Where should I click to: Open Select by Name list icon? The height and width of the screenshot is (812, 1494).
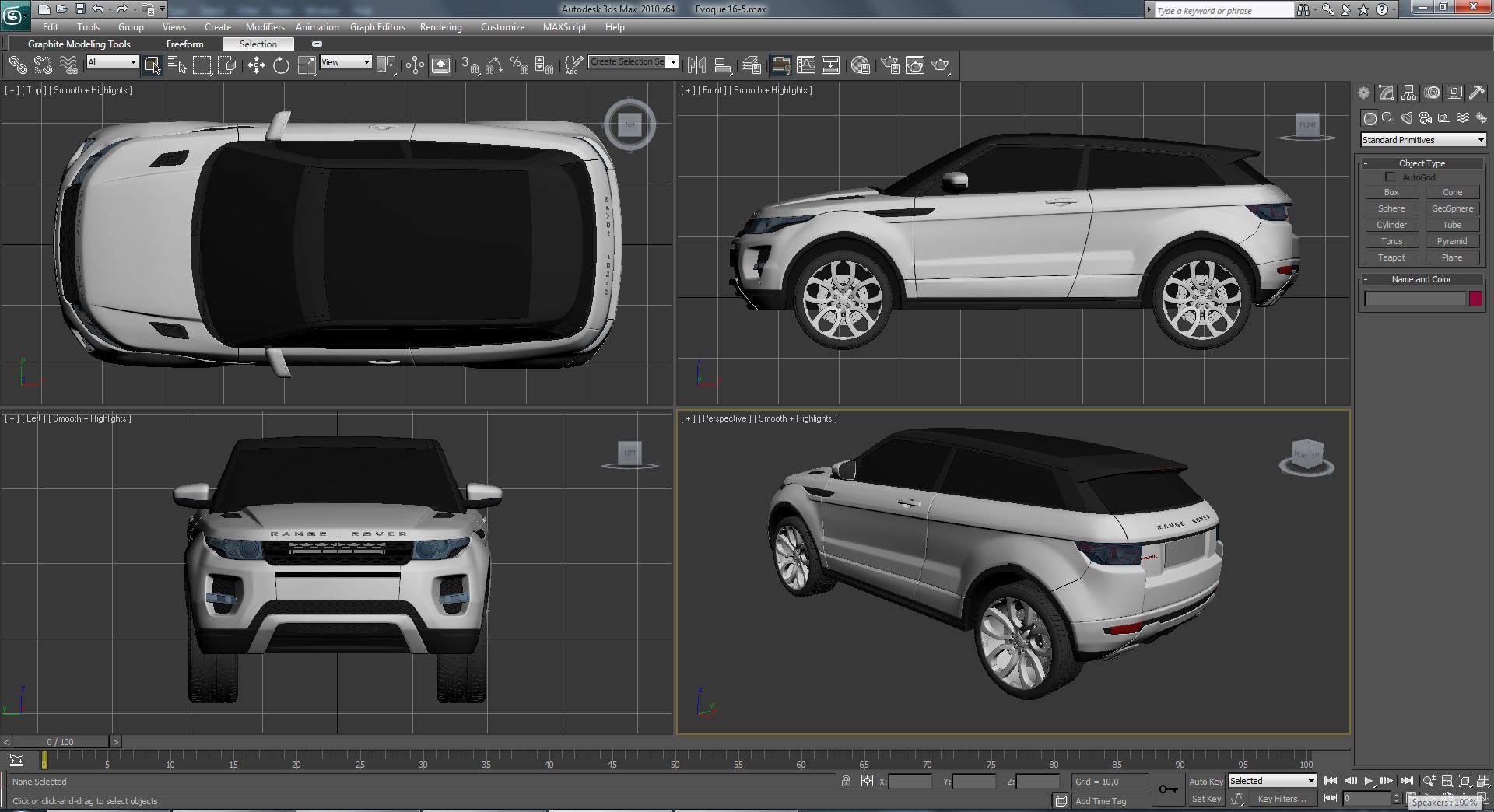[x=177, y=65]
